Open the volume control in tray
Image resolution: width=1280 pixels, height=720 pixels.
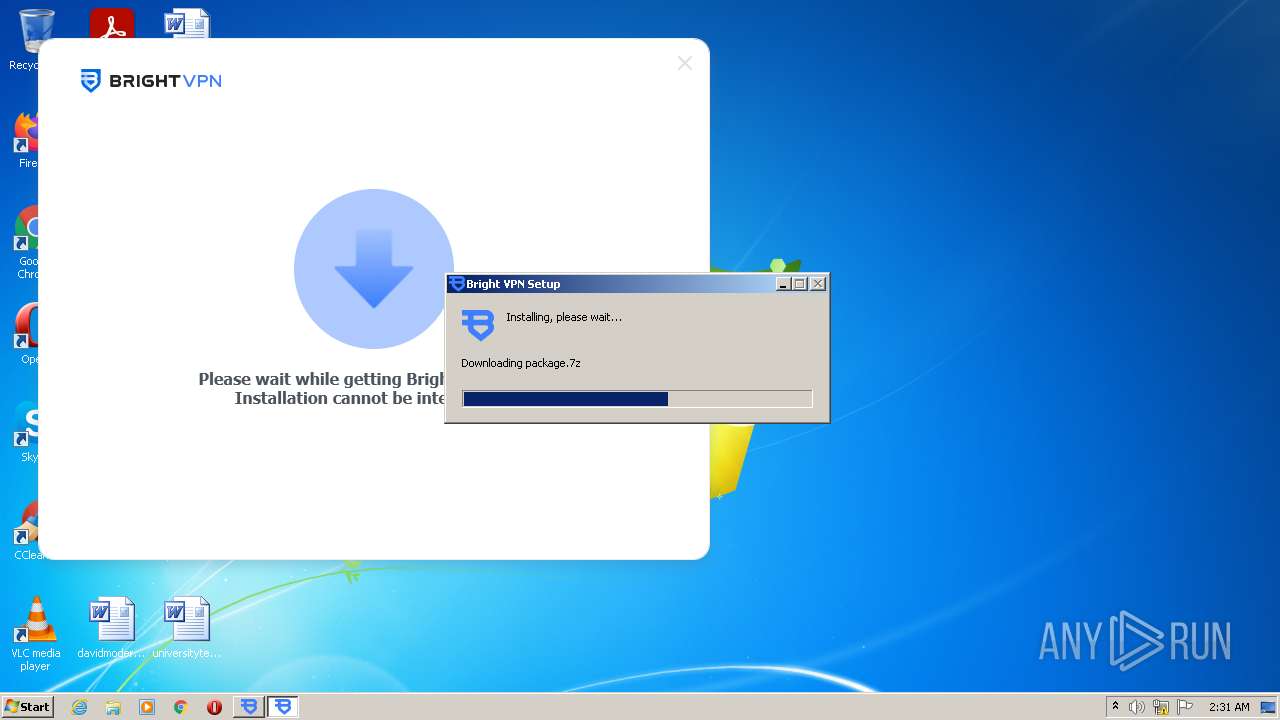tap(1137, 707)
